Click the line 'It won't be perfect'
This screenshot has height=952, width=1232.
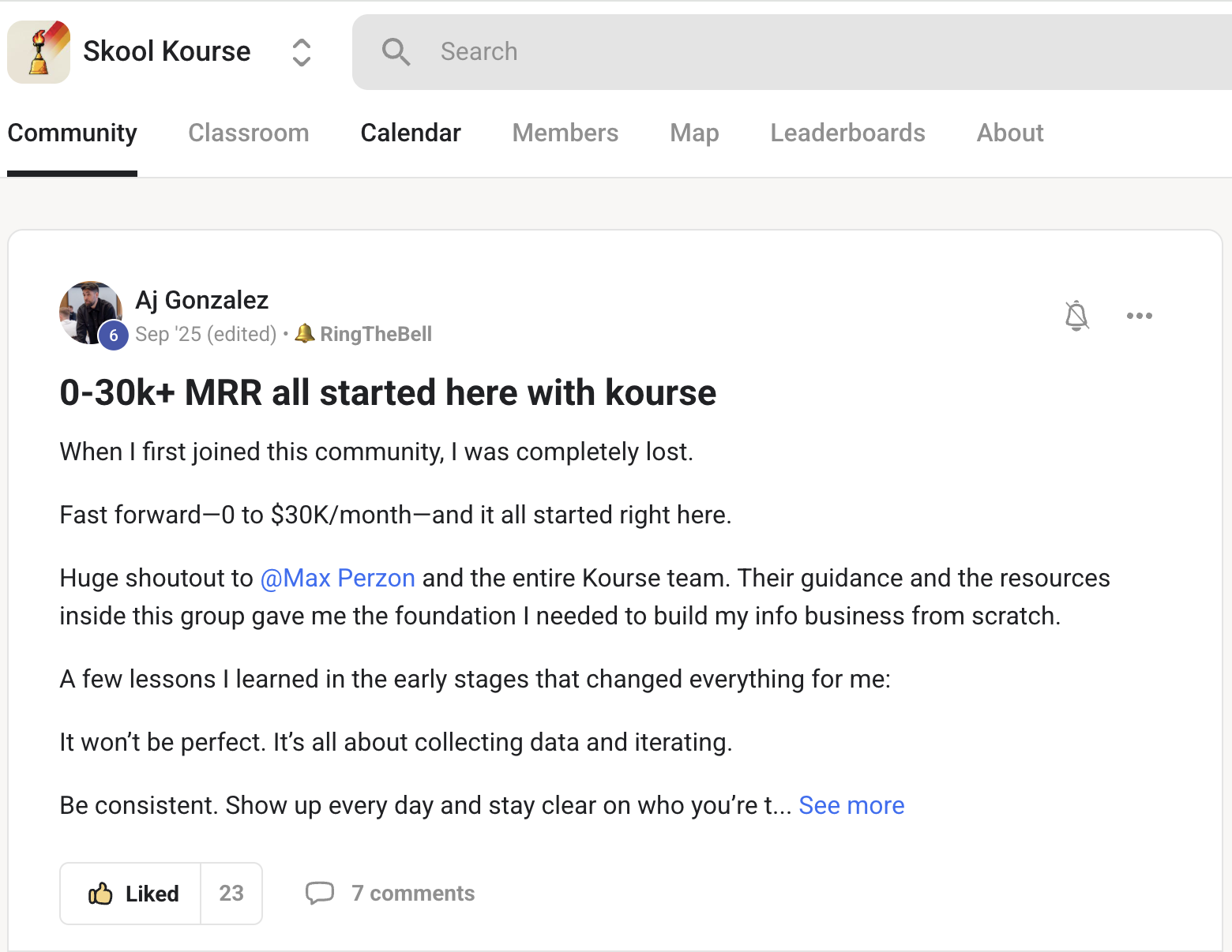396,742
